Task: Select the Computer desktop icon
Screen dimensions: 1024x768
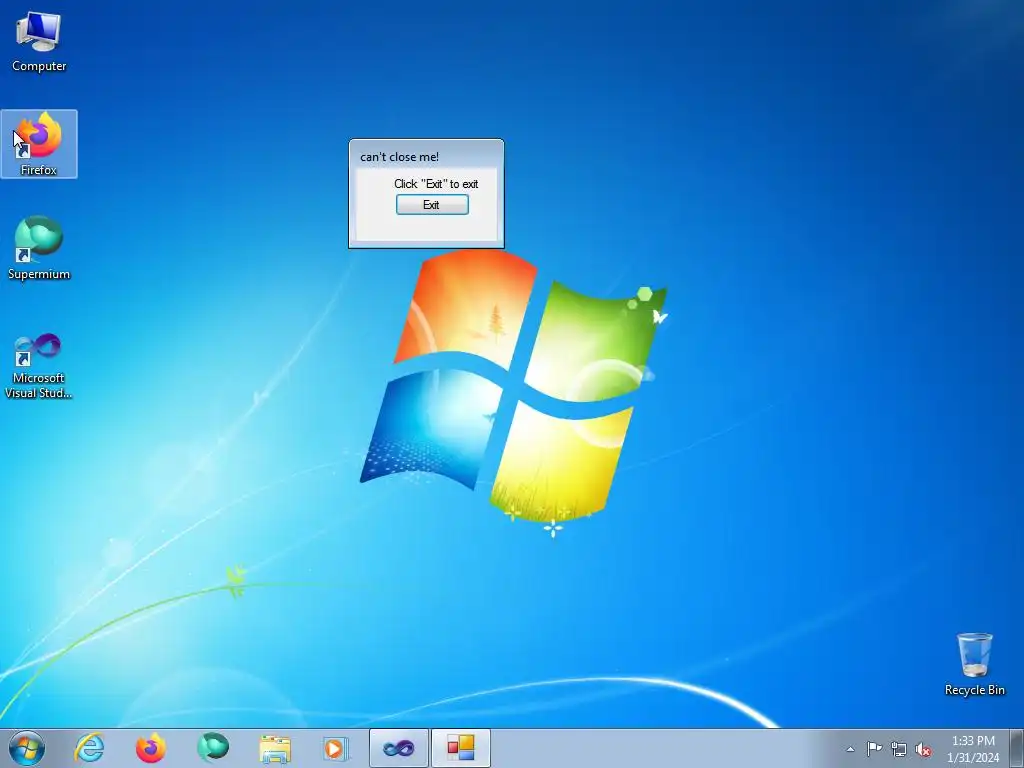Action: click(39, 42)
